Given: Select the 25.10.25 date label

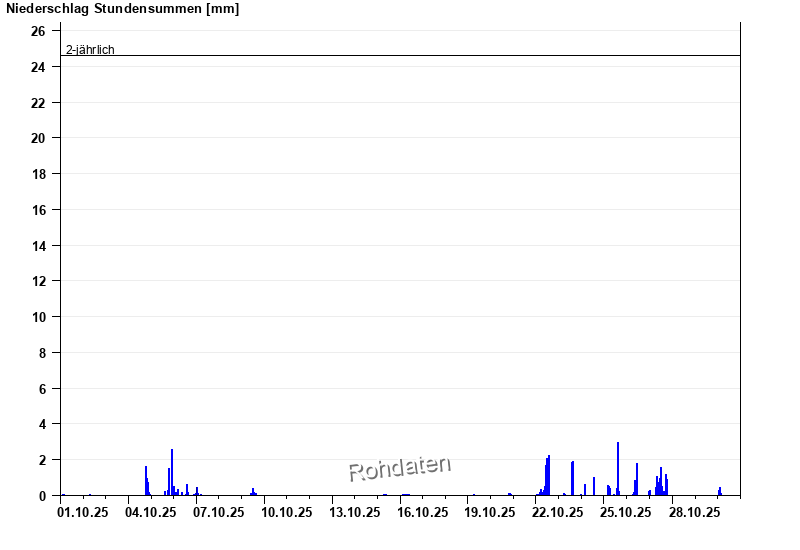Looking at the screenshot, I should click(626, 513).
